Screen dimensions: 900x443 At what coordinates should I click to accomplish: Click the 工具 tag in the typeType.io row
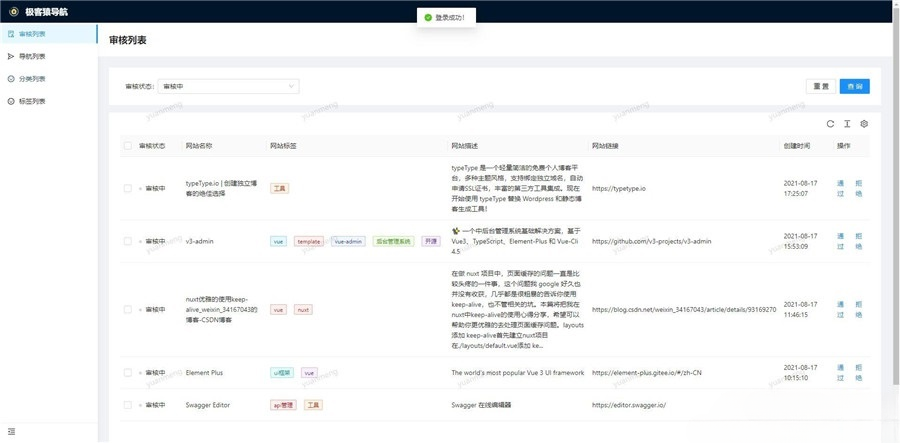pos(280,188)
